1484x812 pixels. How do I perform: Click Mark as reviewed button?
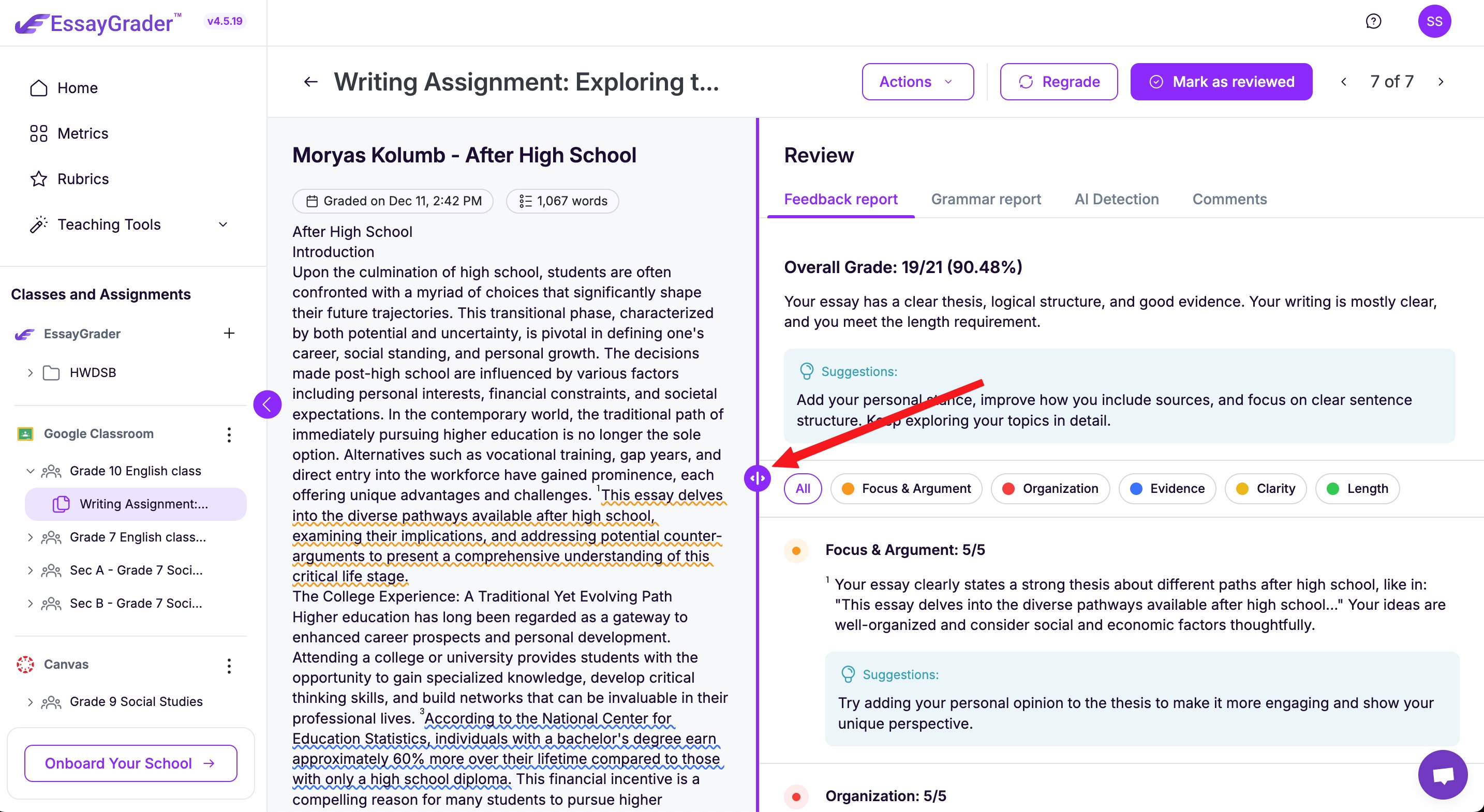tap(1221, 82)
